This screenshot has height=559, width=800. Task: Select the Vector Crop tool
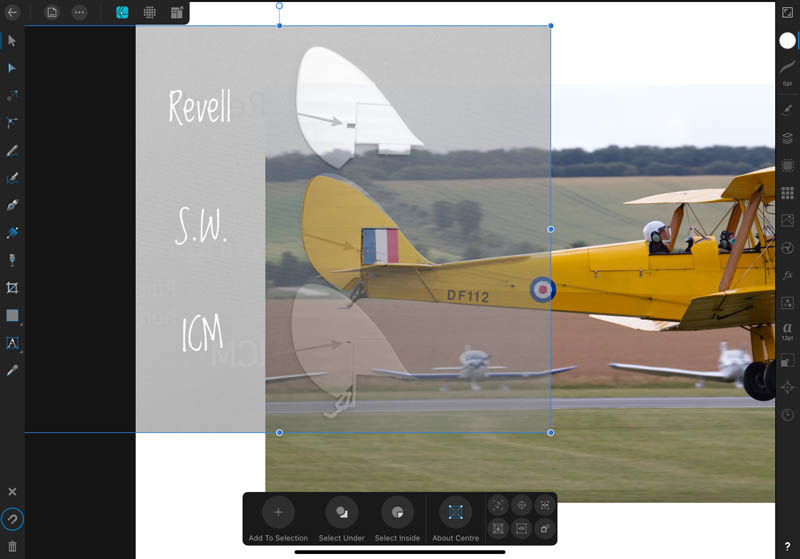tap(12, 288)
